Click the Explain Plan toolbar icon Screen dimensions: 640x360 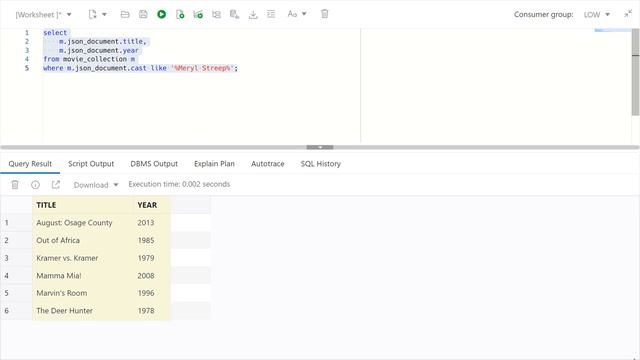coord(198,14)
